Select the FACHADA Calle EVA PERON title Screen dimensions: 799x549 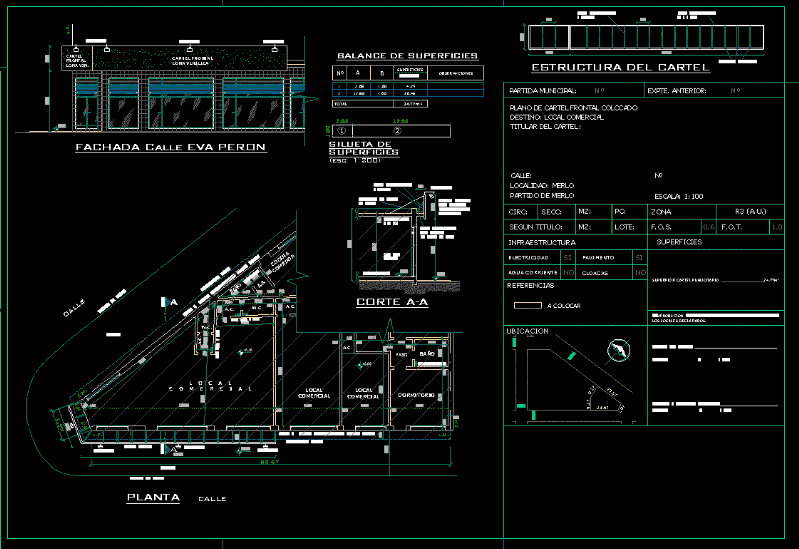(171, 147)
